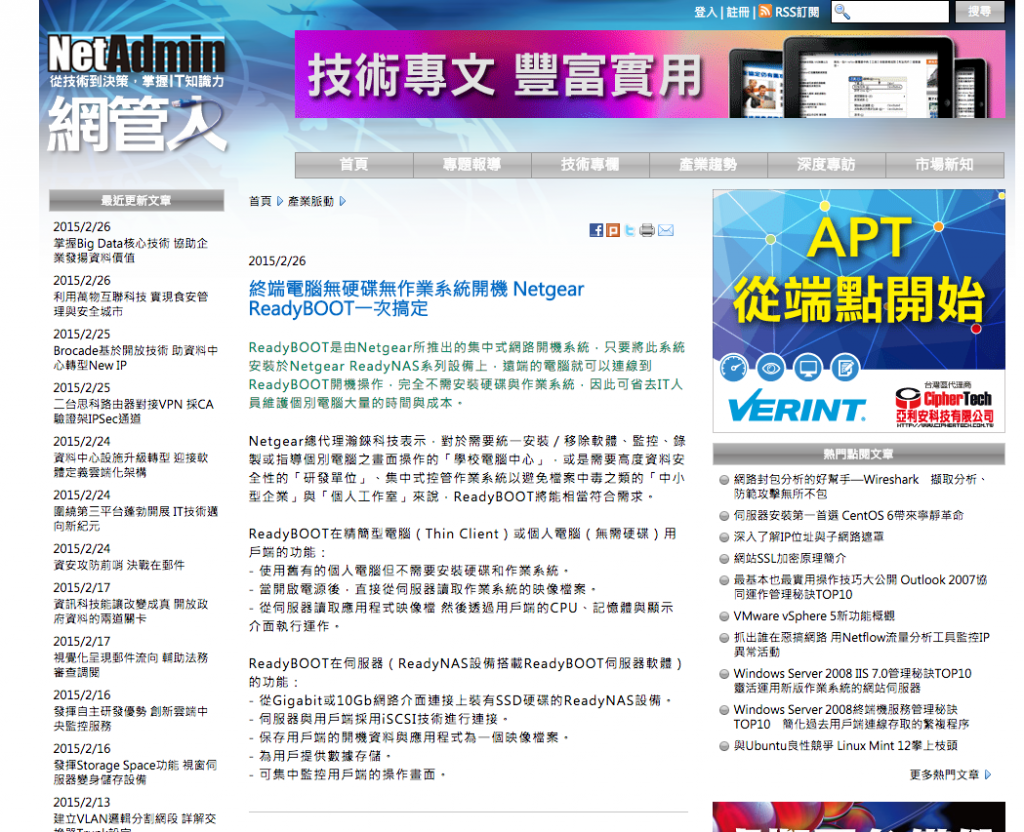
Task: Click the arrow after 產業脈動 breadcrumb
Action: coord(343,201)
